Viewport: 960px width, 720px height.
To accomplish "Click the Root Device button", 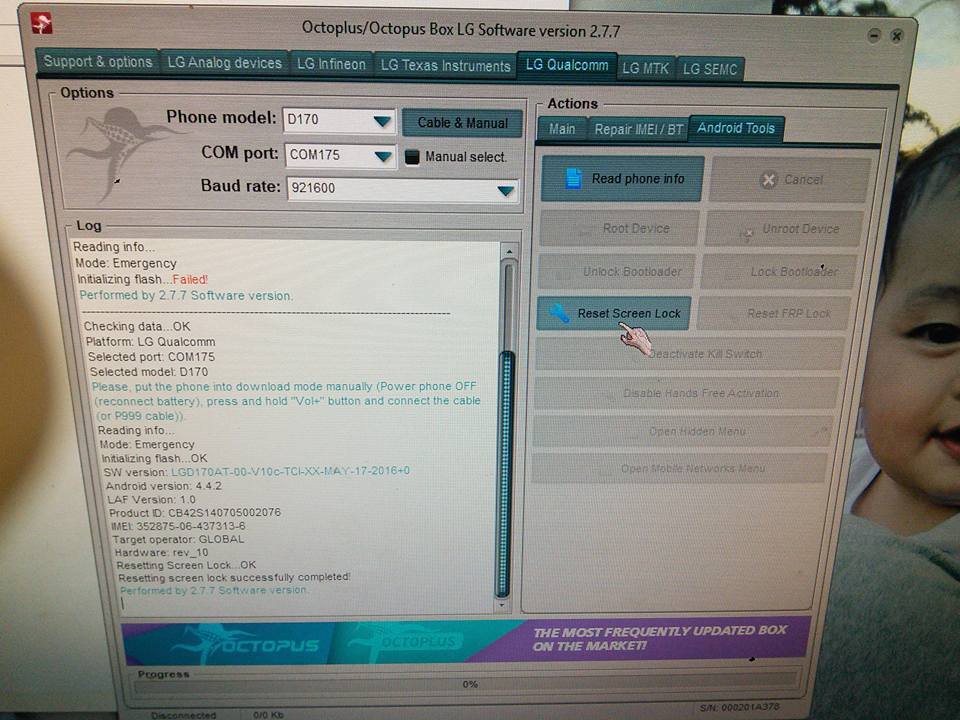I will (619, 228).
